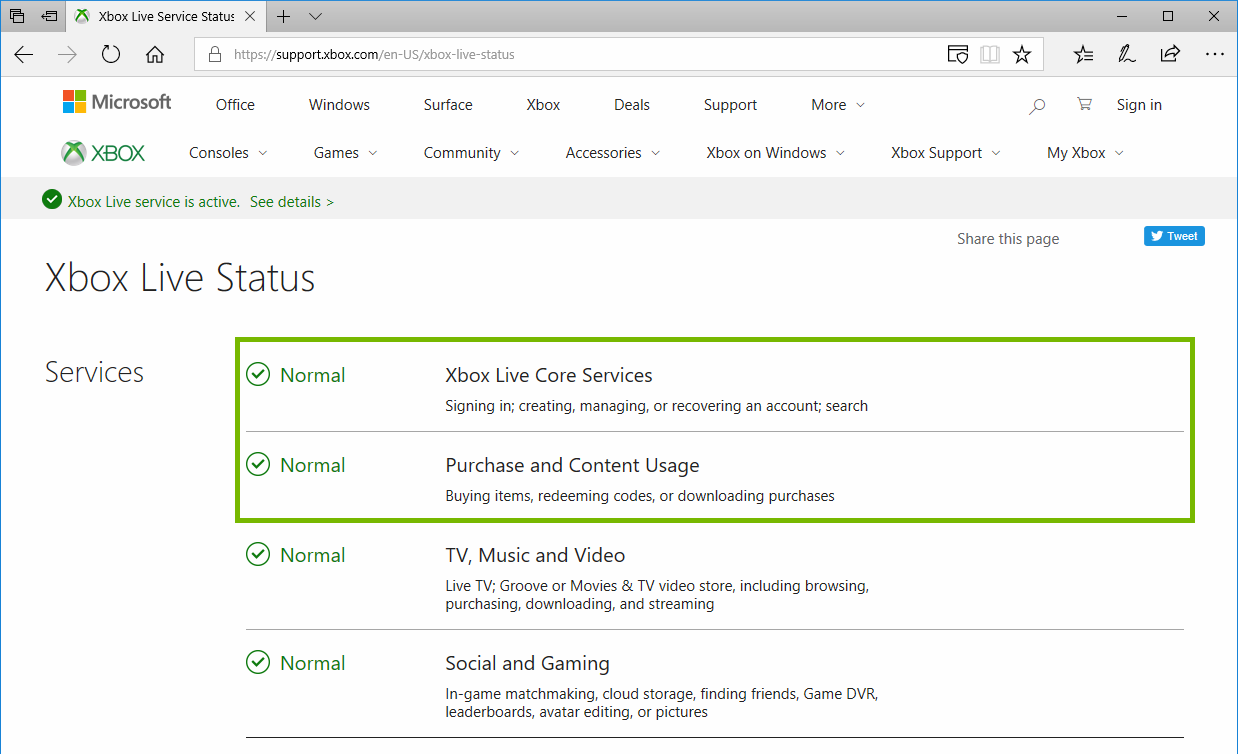Click the Xbox logo
Screen dimensions: 1238x754
103,153
